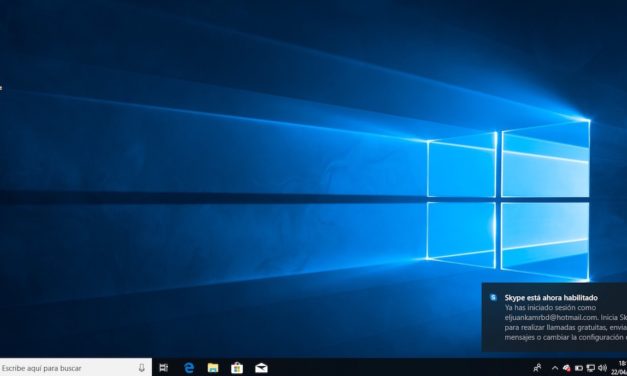Open the 'Skype está ahora habilitado' notification
This screenshot has width=627, height=376.
554,318
